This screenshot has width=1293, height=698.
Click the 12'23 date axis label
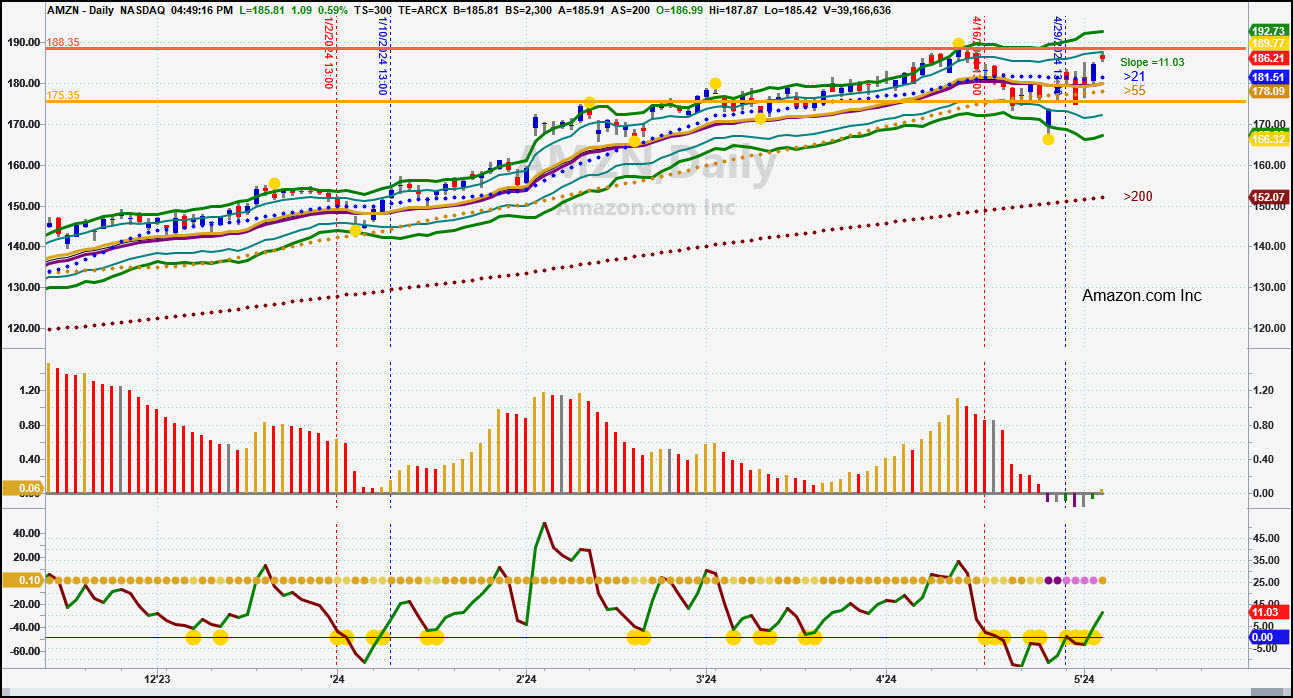157,679
